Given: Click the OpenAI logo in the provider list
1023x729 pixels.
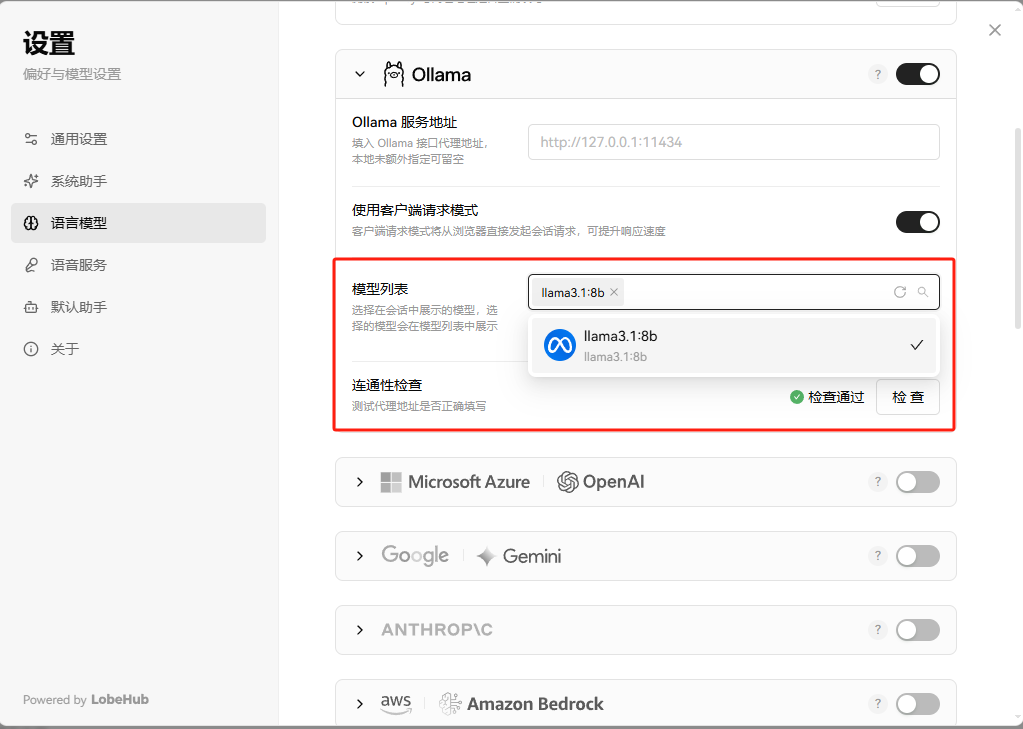Looking at the screenshot, I should 567,482.
